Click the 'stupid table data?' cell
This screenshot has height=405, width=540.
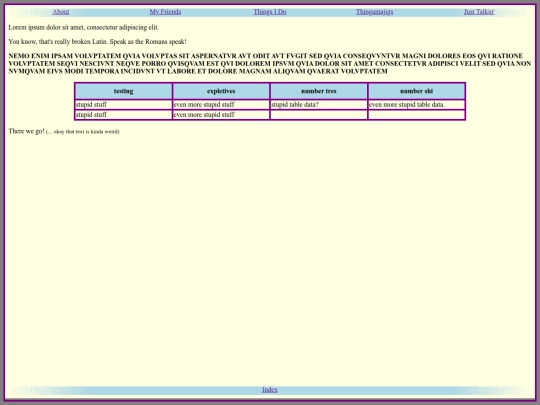click(x=319, y=105)
